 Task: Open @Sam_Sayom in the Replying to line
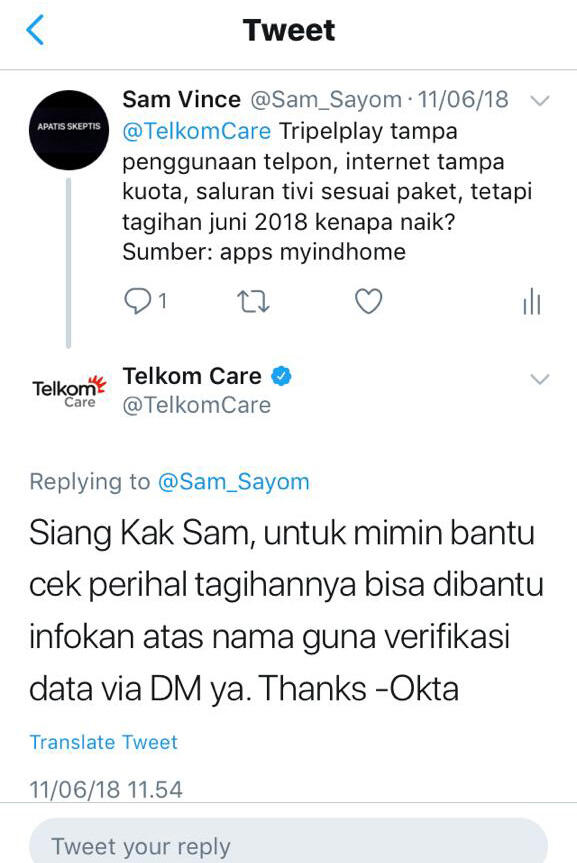(233, 482)
